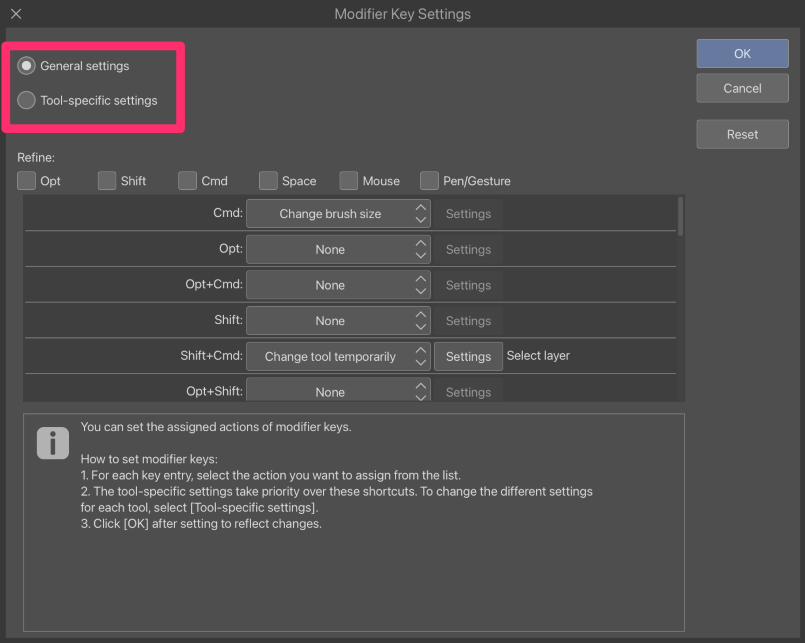Close the Modifier Key Settings dialog
The height and width of the screenshot is (643, 805).
[16, 14]
